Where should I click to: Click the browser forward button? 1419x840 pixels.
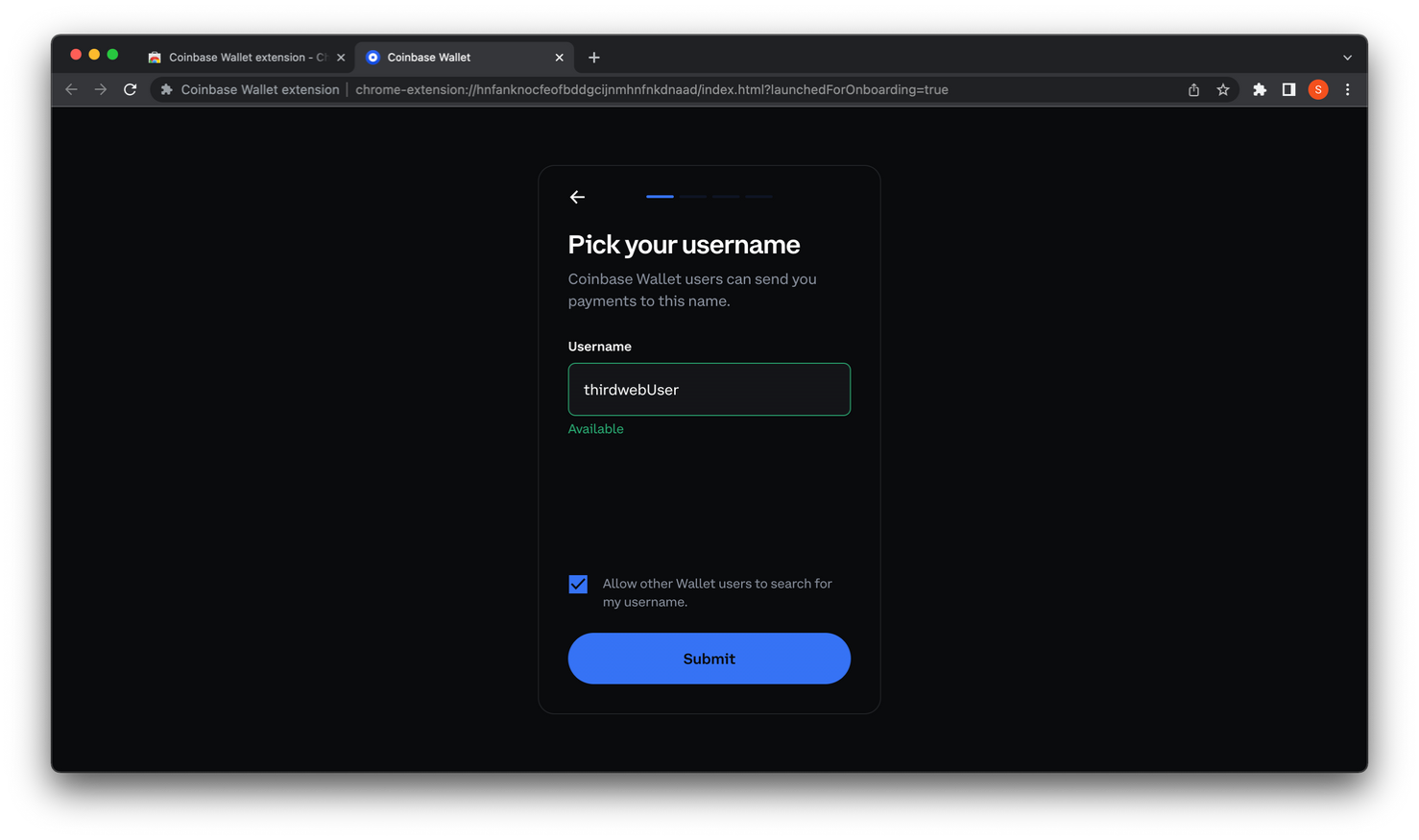(x=101, y=89)
